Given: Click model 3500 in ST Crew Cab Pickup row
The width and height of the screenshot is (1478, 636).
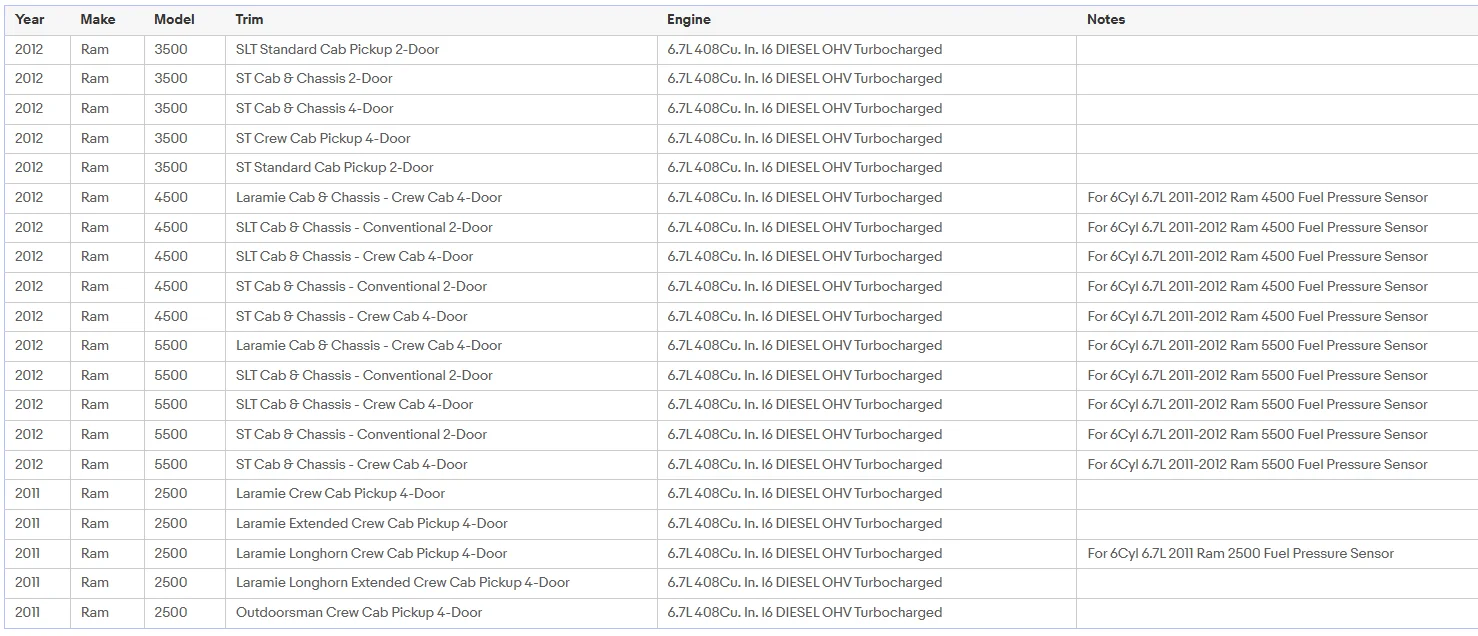Looking at the screenshot, I should pos(170,138).
